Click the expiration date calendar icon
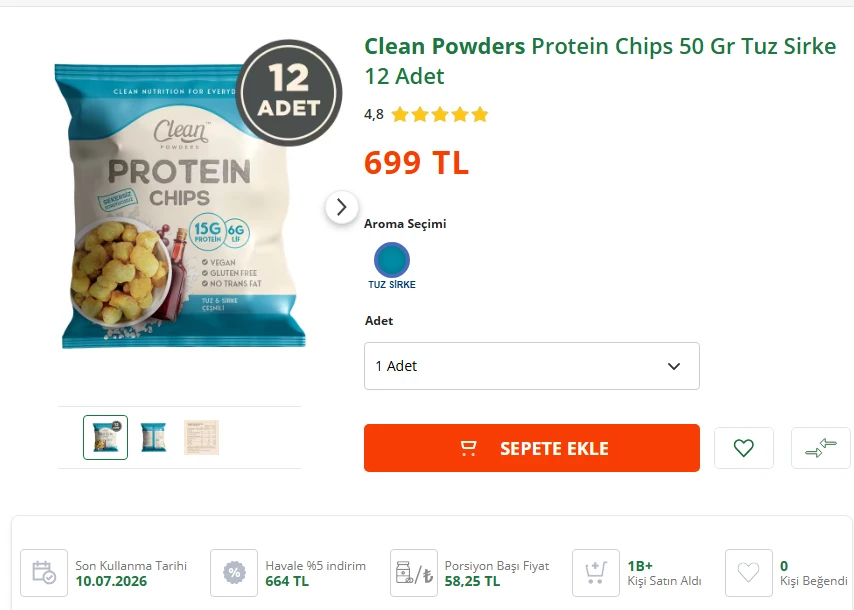The width and height of the screenshot is (854, 610). pyautogui.click(x=42, y=572)
